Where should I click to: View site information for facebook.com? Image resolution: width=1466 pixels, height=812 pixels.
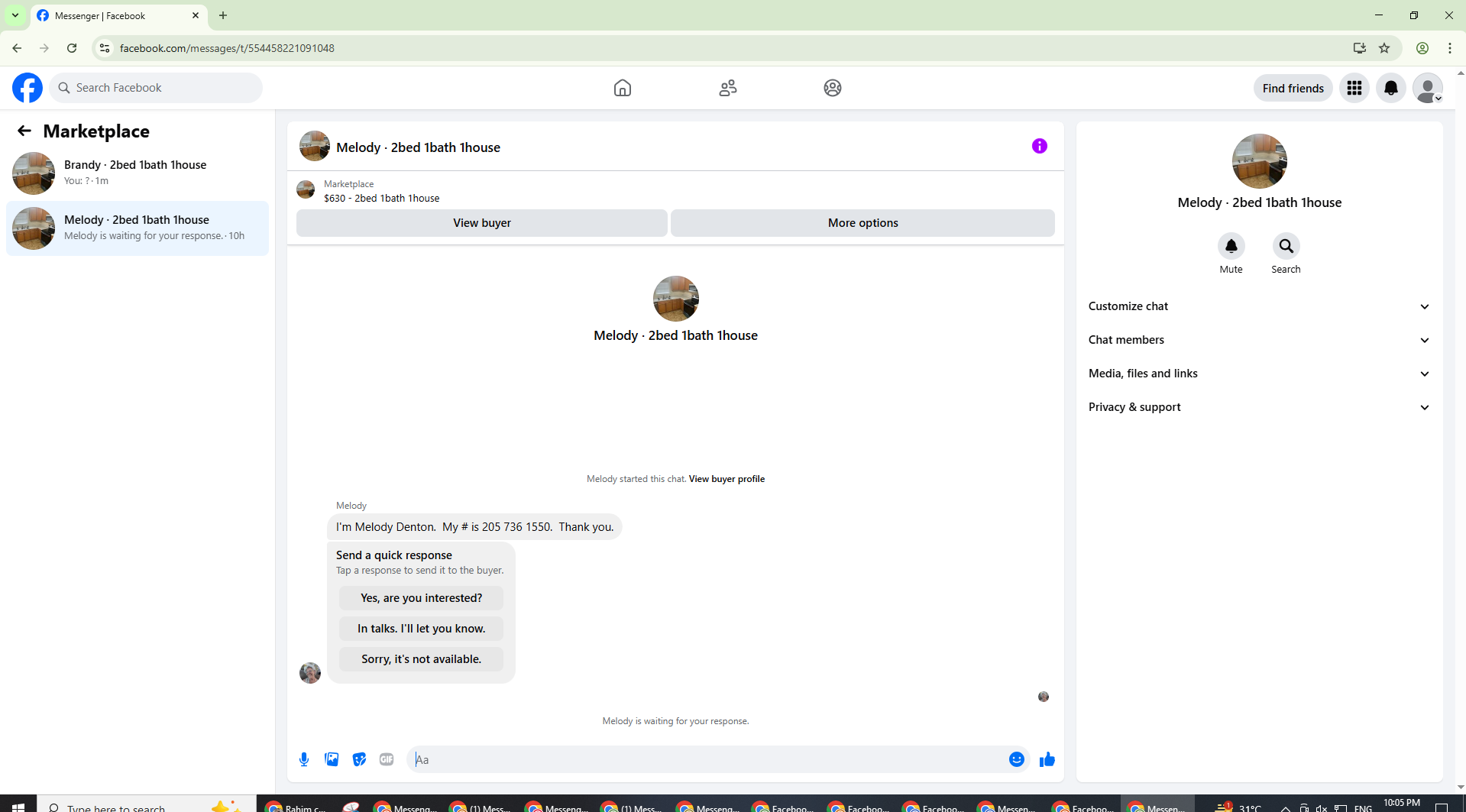pyautogui.click(x=105, y=48)
